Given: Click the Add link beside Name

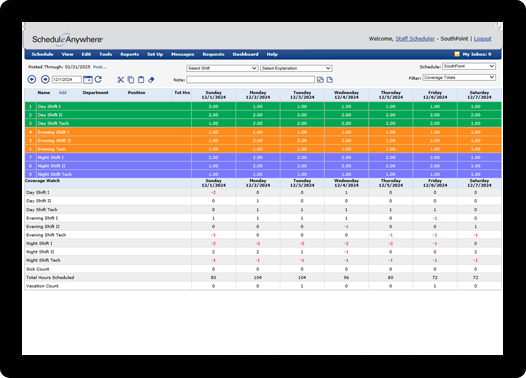Looking at the screenshot, I should pyautogui.click(x=63, y=93).
